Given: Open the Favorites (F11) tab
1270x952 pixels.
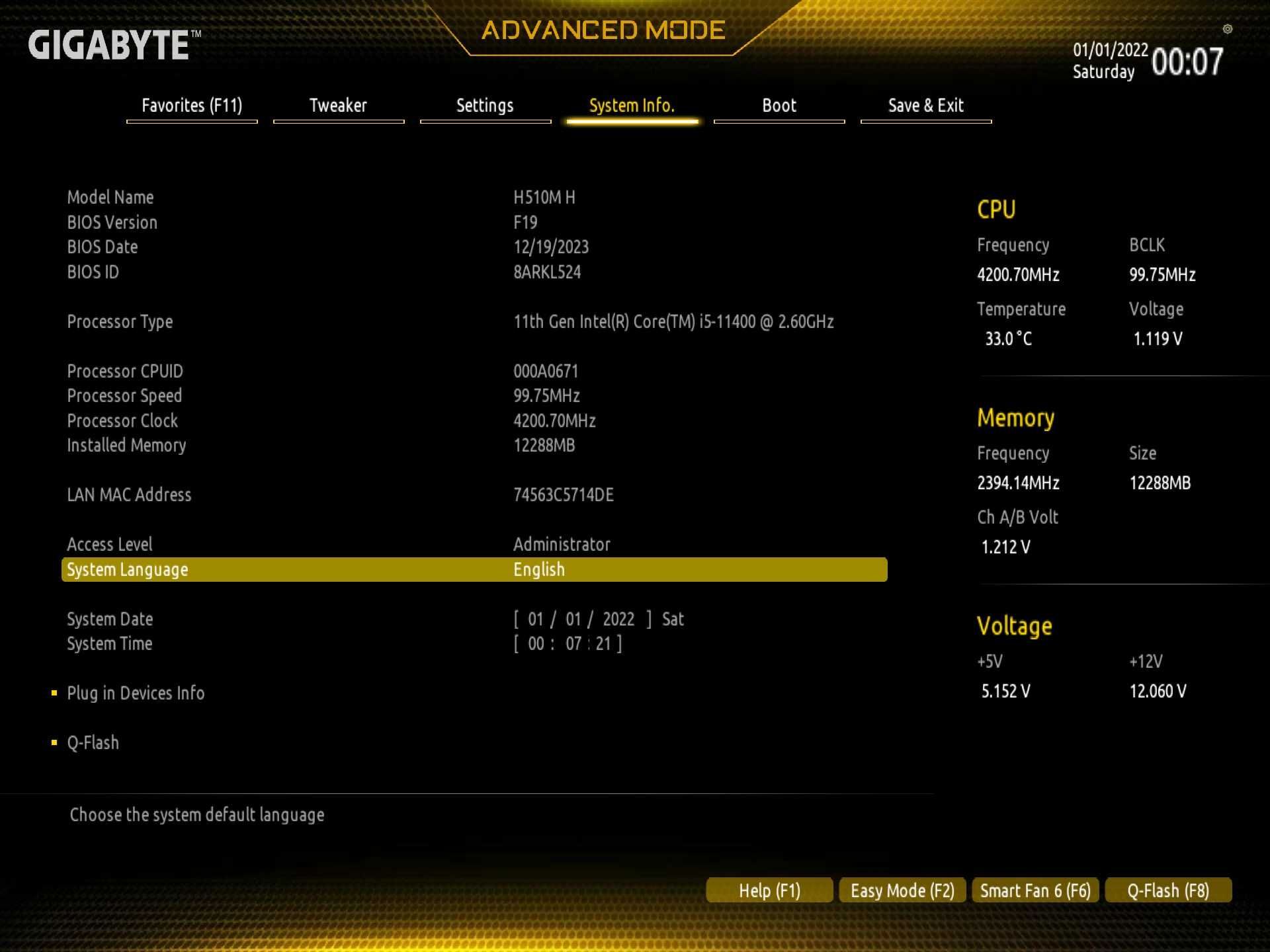Looking at the screenshot, I should 192,106.
